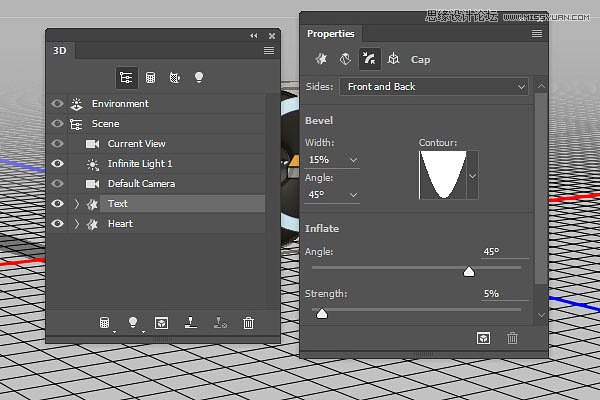Screen dimensions: 600x400
Task: Select the 3D panel tab
Action: (60, 51)
